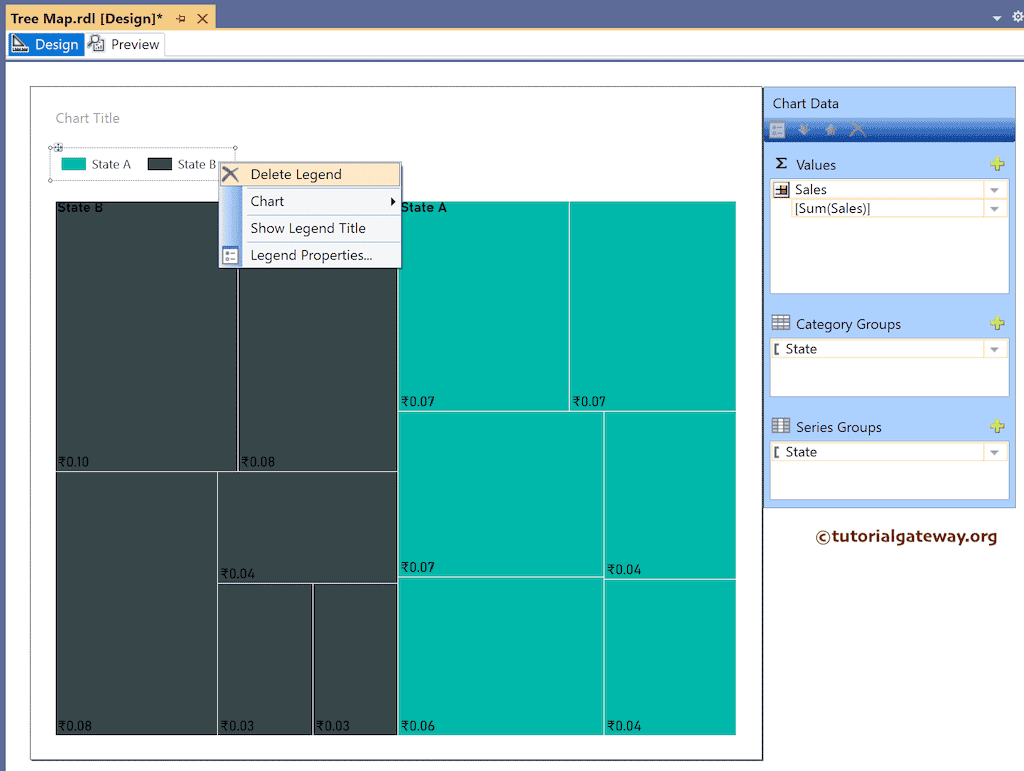Open the Chart submenu entry
This screenshot has width=1024, height=771.
[x=310, y=201]
